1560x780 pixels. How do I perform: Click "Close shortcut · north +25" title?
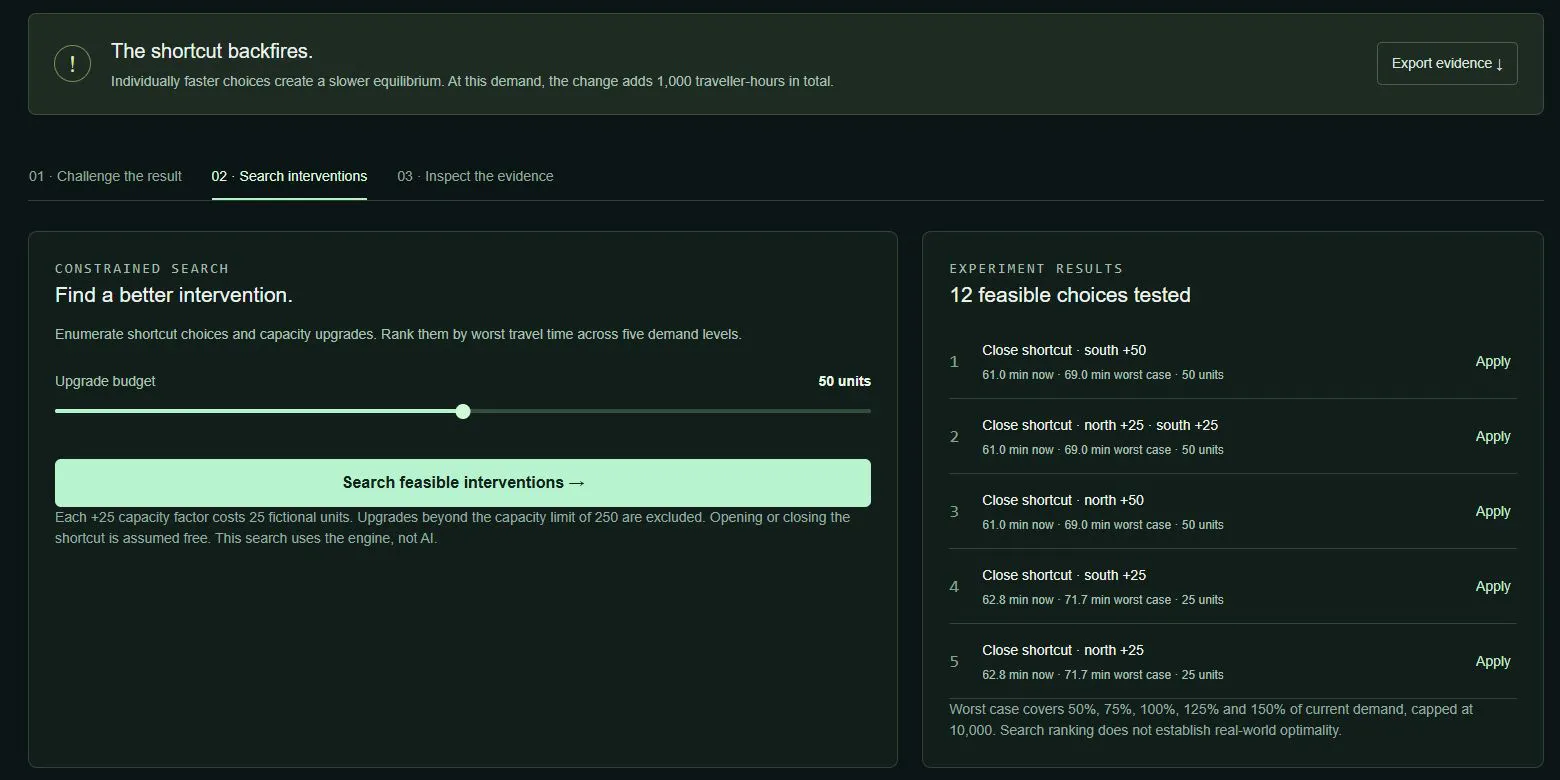1063,650
